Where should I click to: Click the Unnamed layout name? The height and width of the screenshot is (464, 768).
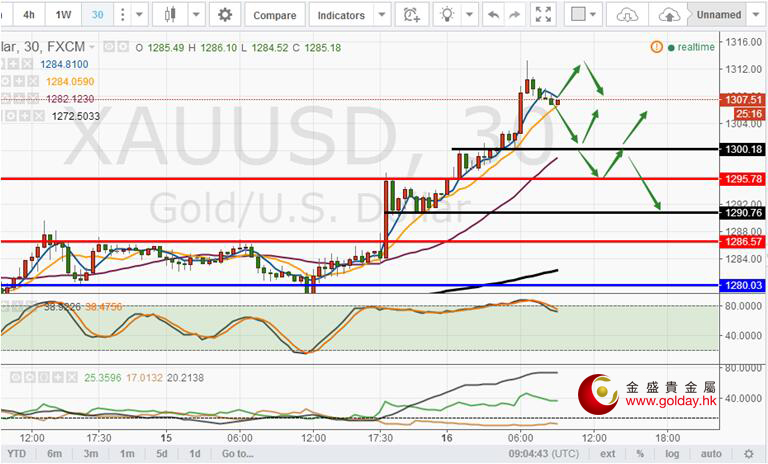[719, 15]
